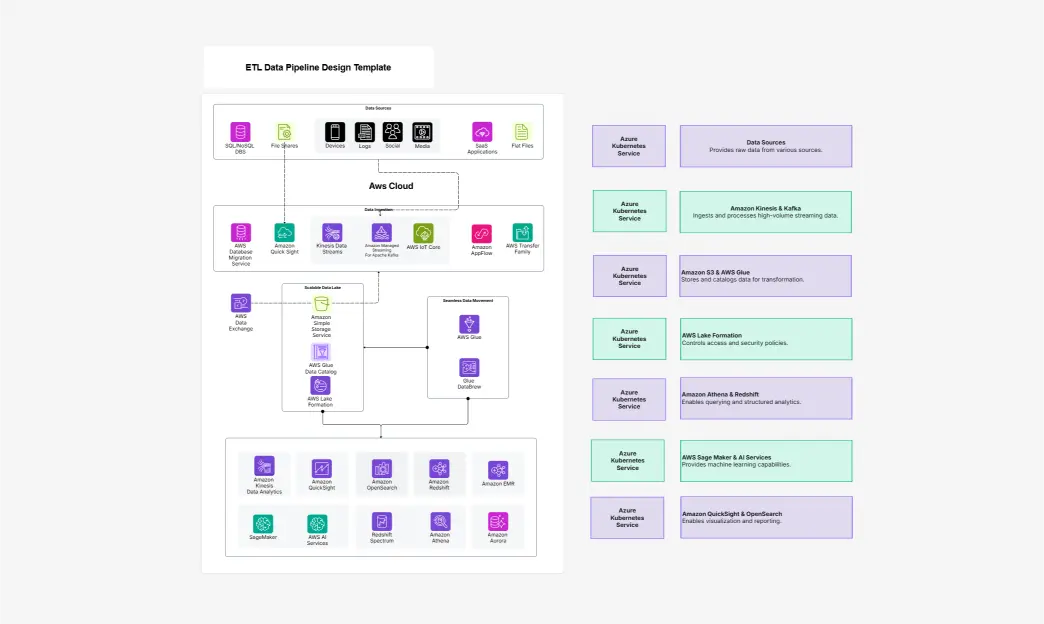Screen dimensions: 1044x624
Task: Select Azure Kubernetes Service box beside Sage Maker legend
Action: coord(627,460)
